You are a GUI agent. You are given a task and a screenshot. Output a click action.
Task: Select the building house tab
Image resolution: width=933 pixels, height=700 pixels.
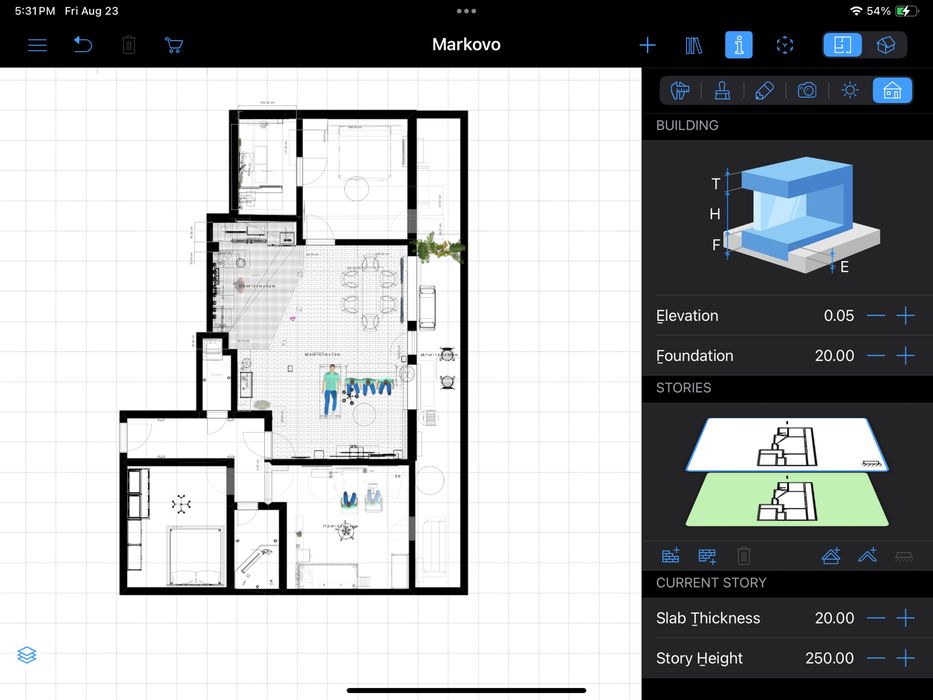[x=892, y=90]
